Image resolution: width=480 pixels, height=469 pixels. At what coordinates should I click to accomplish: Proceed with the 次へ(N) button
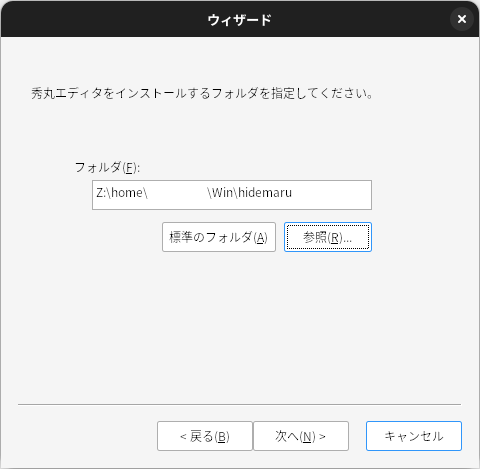click(301, 436)
